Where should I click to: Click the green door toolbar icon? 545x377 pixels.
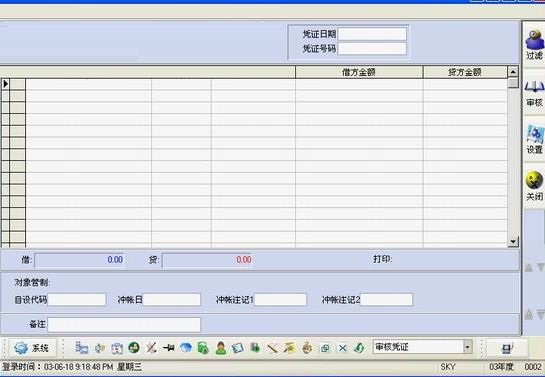[x=255, y=347]
